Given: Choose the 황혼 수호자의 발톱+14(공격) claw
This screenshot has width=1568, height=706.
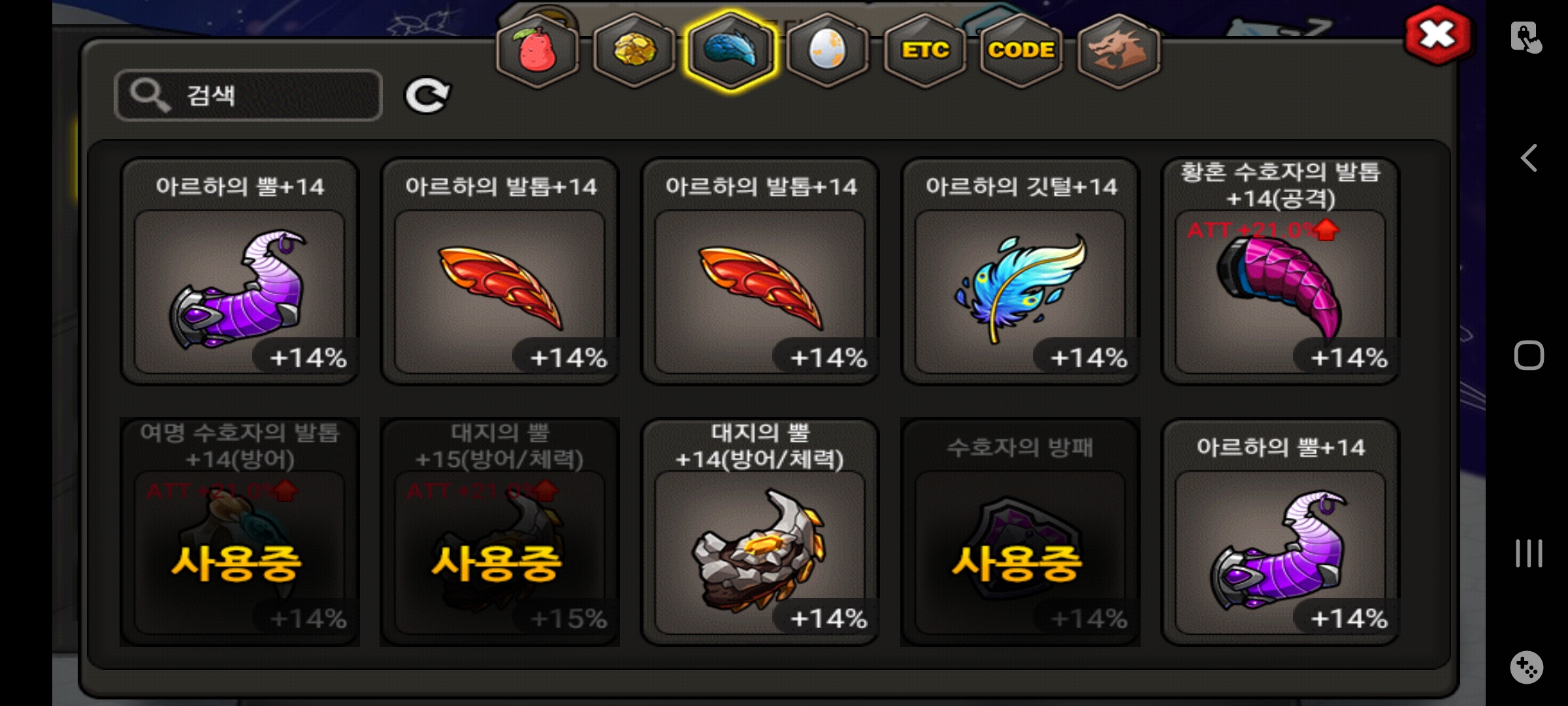Looking at the screenshot, I should 1281,271.
